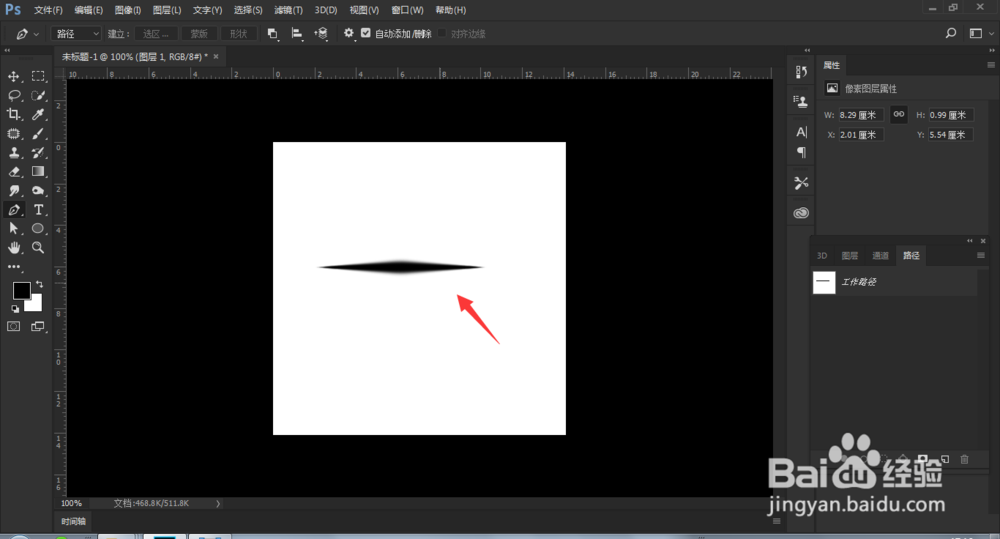Image resolution: width=1000 pixels, height=539 pixels.
Task: Open the Clone Source panel icon
Action: 801,101
